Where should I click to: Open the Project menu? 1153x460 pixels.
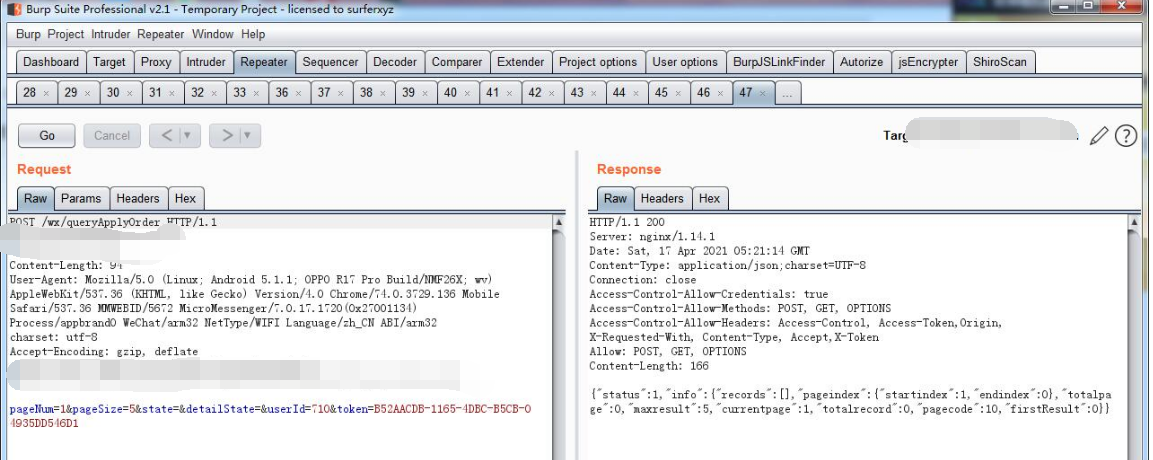(x=66, y=35)
